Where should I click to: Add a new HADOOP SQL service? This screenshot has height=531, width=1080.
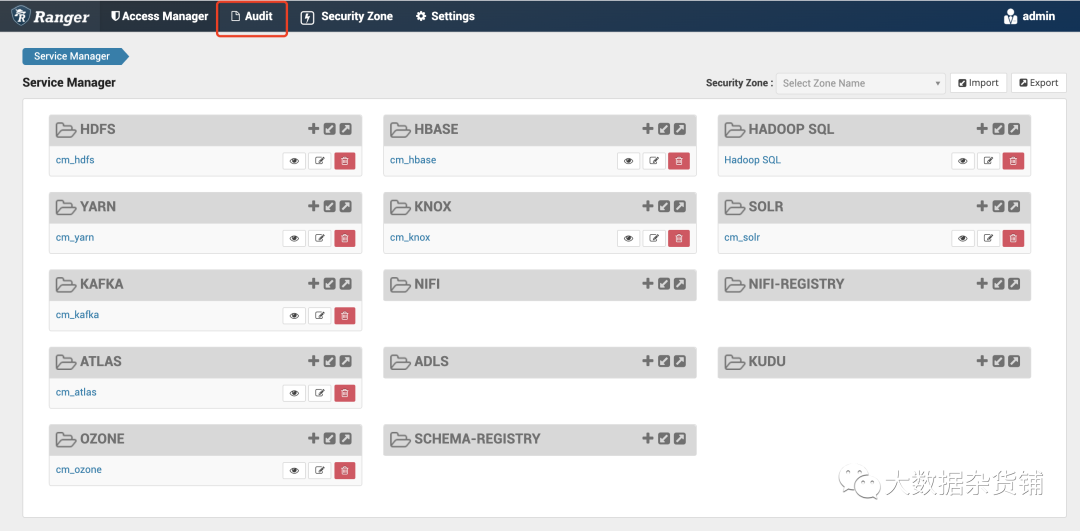click(982, 129)
